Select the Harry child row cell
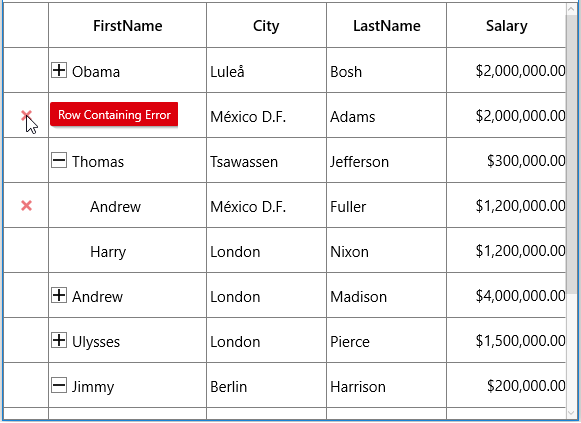Image resolution: width=581 pixels, height=423 pixels. pyautogui.click(x=127, y=250)
